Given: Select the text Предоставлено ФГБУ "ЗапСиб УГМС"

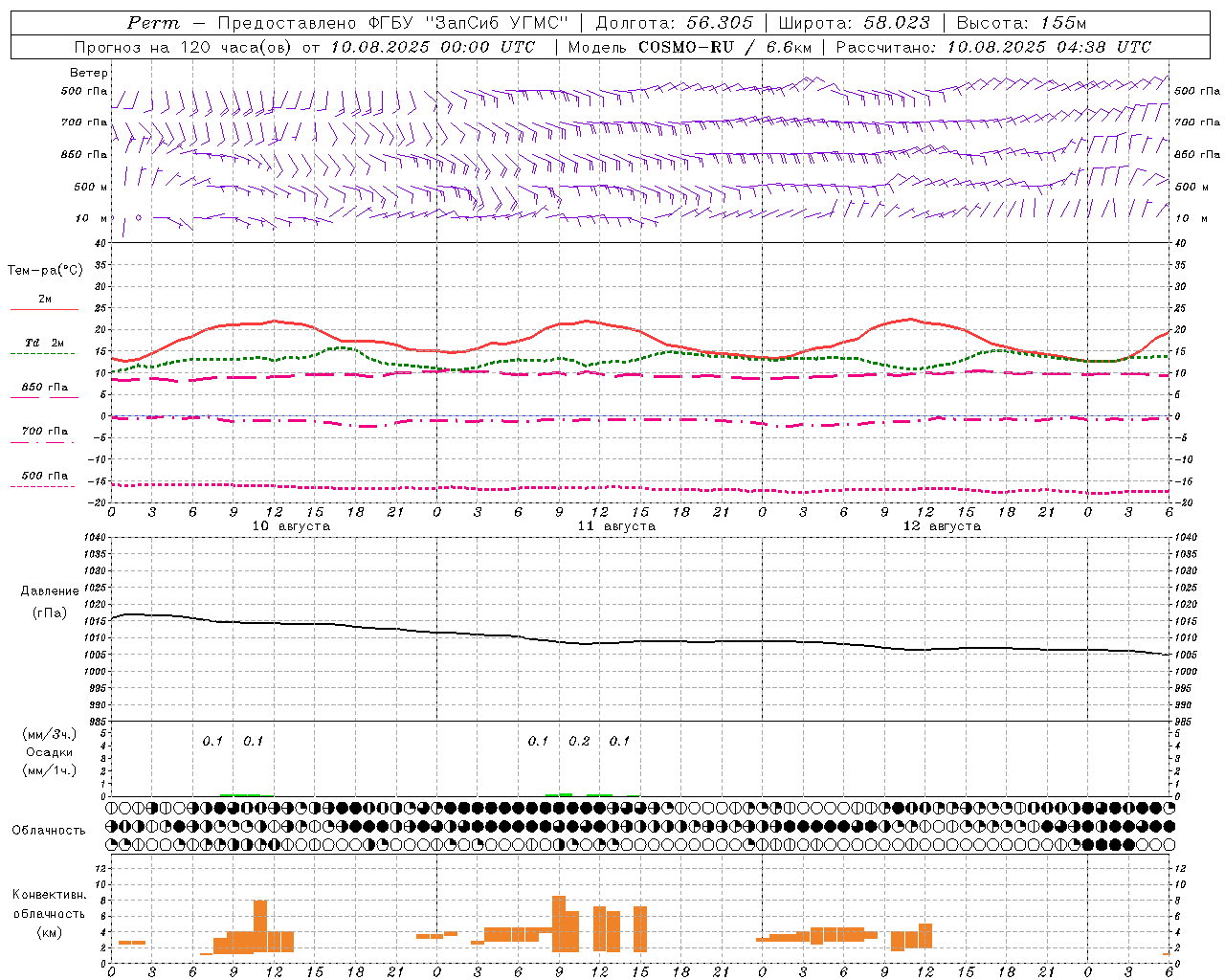Looking at the screenshot, I should [393, 23].
